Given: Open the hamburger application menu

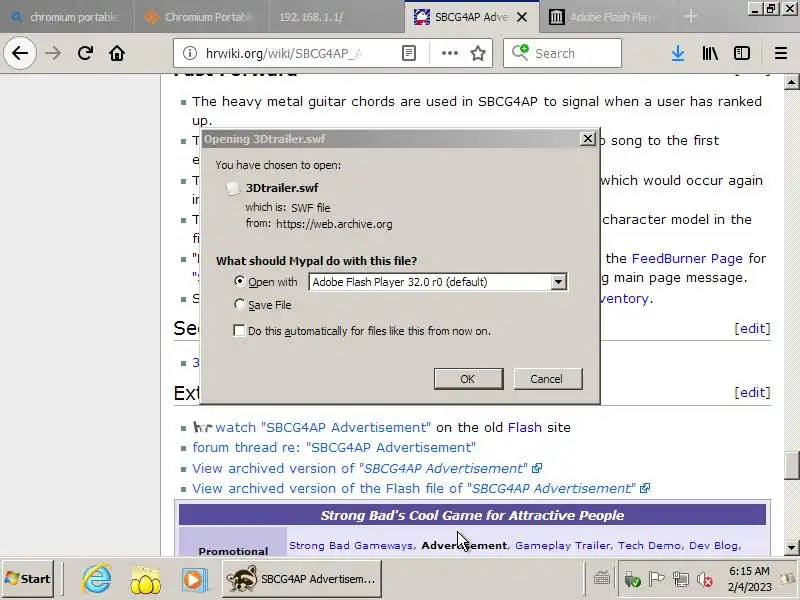Looking at the screenshot, I should pyautogui.click(x=781, y=53).
